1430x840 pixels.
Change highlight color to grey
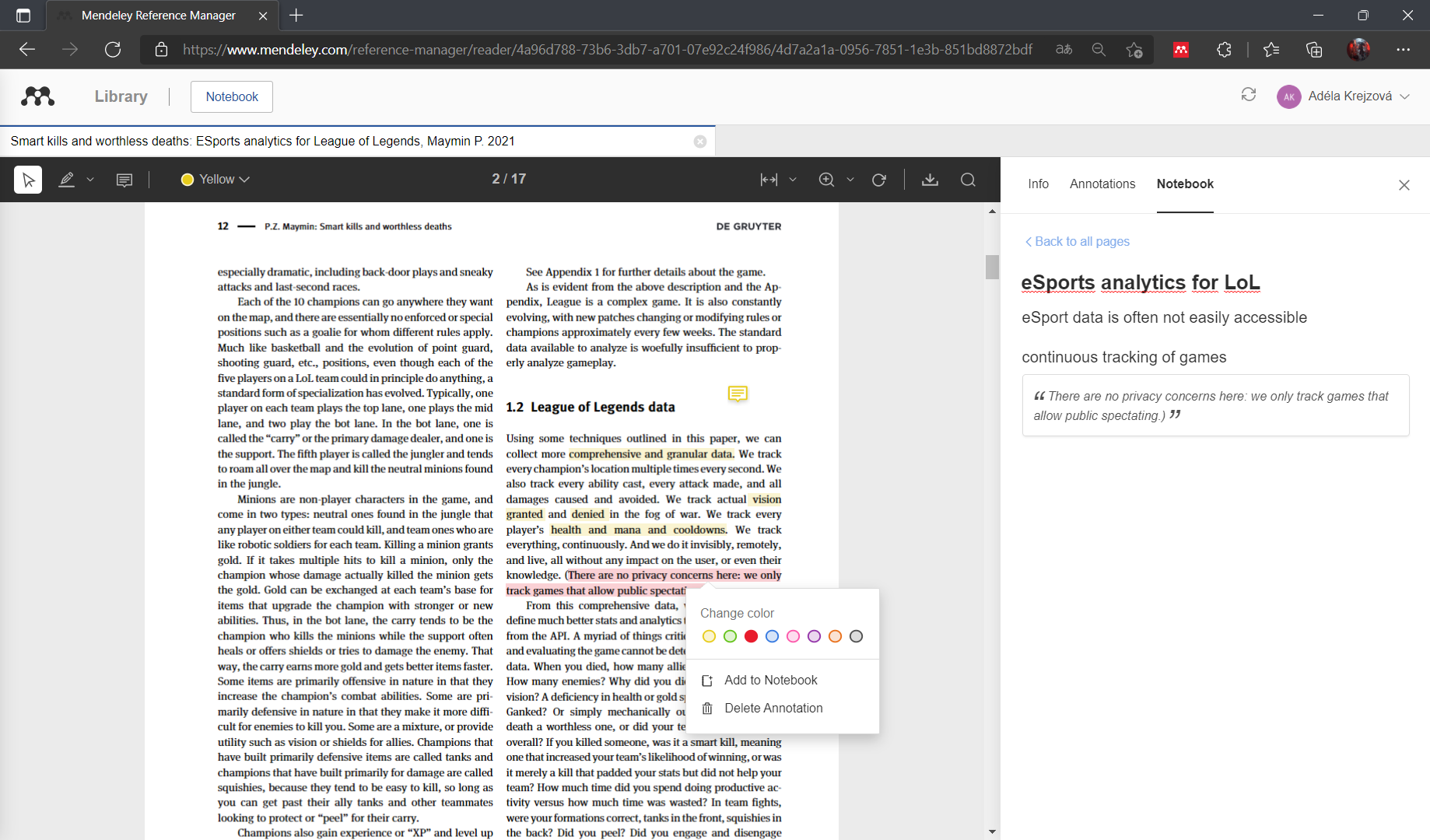(x=856, y=636)
